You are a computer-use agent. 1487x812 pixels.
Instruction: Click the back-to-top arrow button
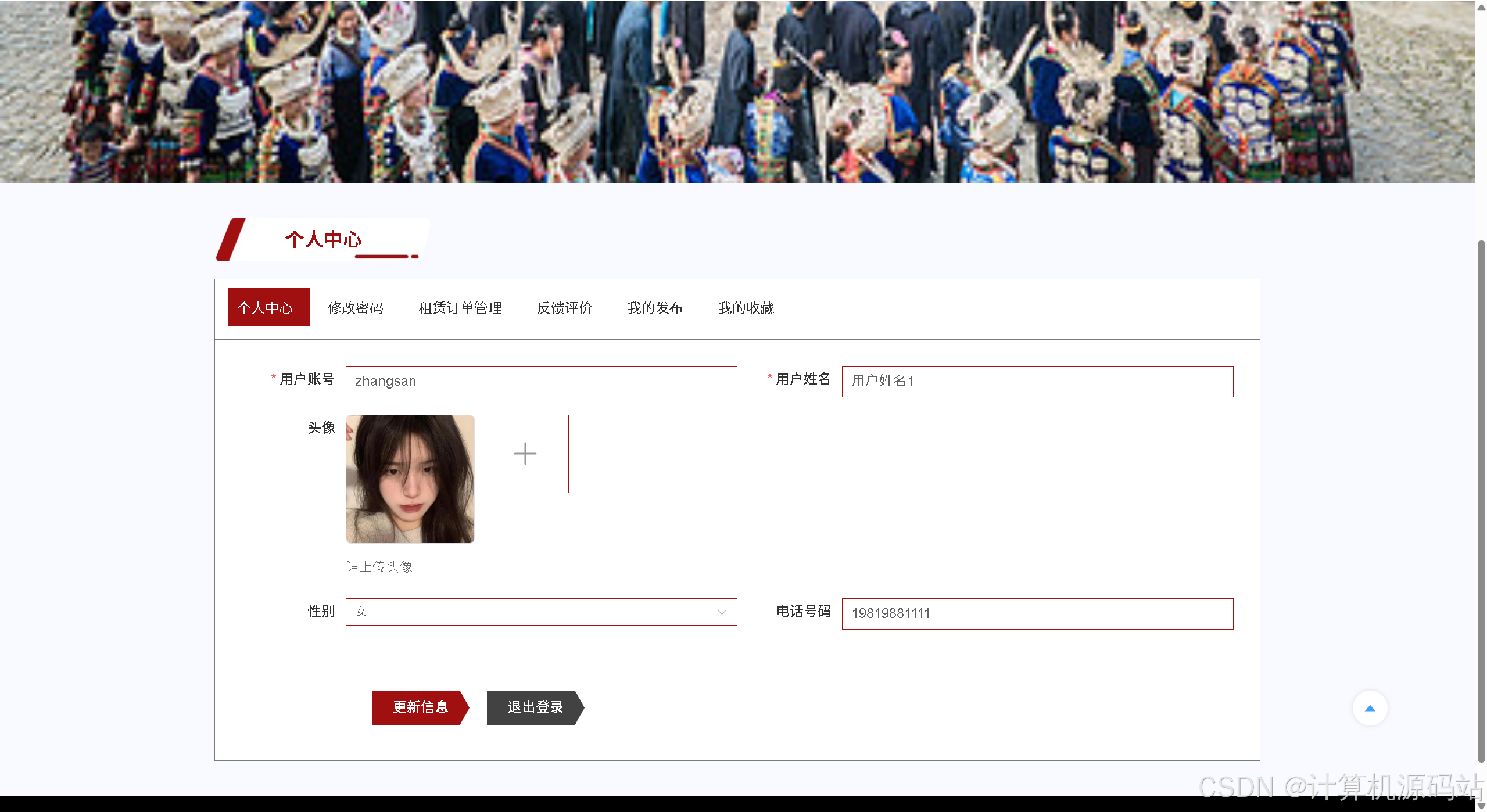pyautogui.click(x=1370, y=708)
